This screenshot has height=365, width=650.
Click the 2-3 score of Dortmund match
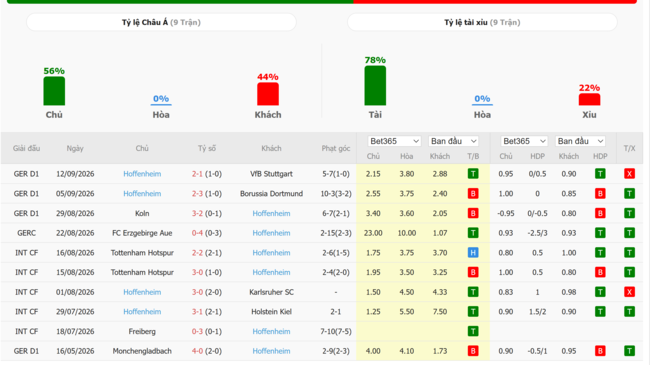tap(197, 194)
